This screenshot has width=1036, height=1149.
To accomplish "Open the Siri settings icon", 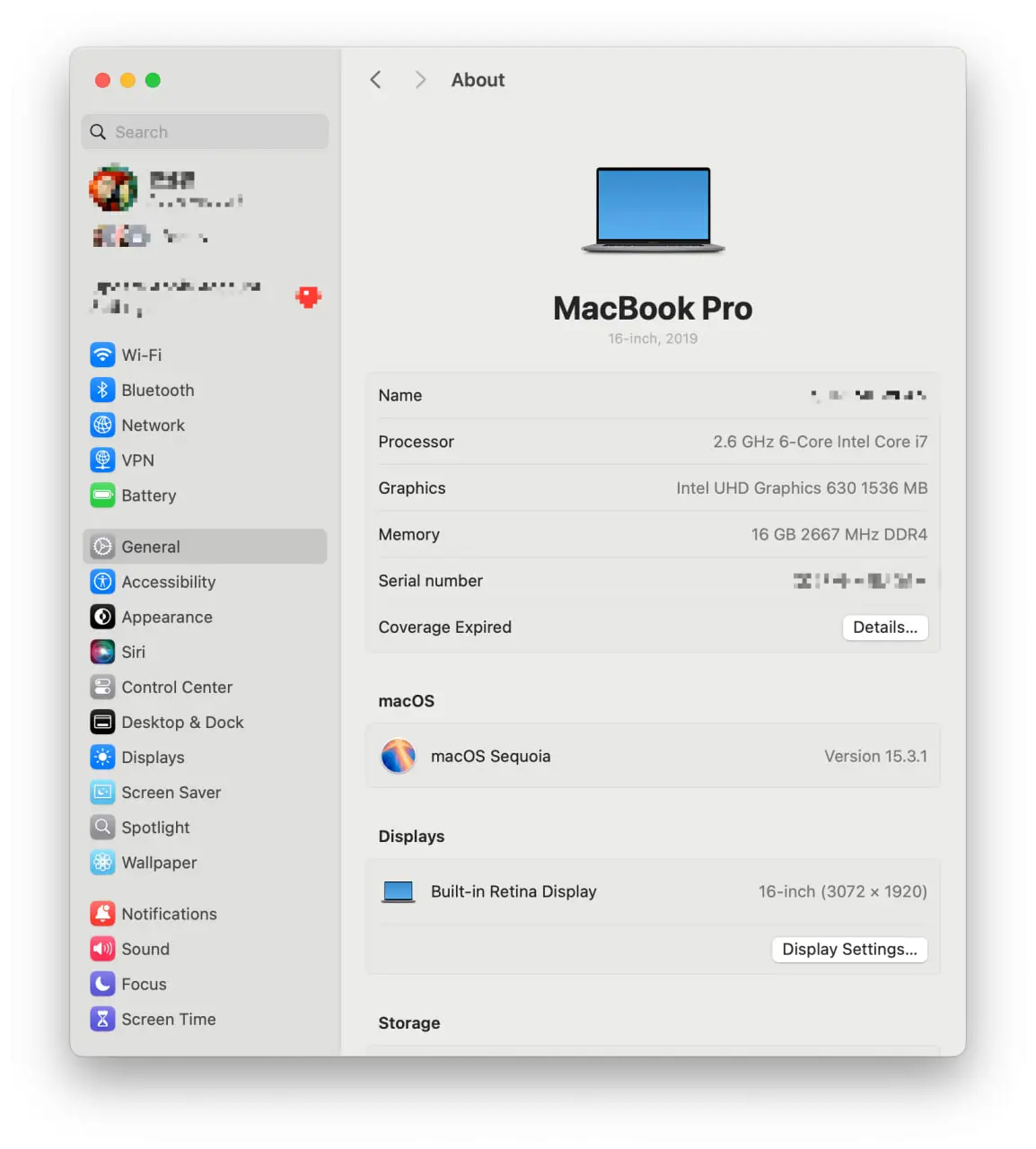I will (x=102, y=652).
